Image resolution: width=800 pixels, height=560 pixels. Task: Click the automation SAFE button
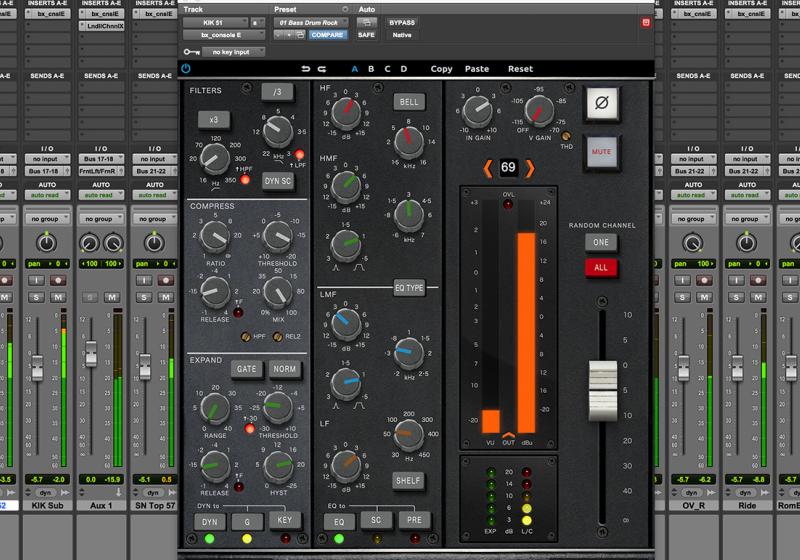pos(366,35)
